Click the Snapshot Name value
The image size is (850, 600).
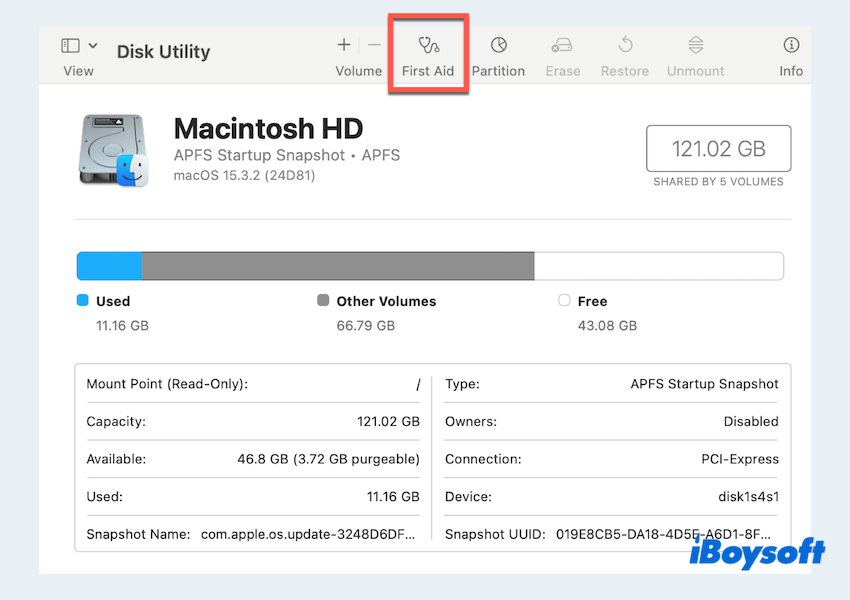(308, 534)
